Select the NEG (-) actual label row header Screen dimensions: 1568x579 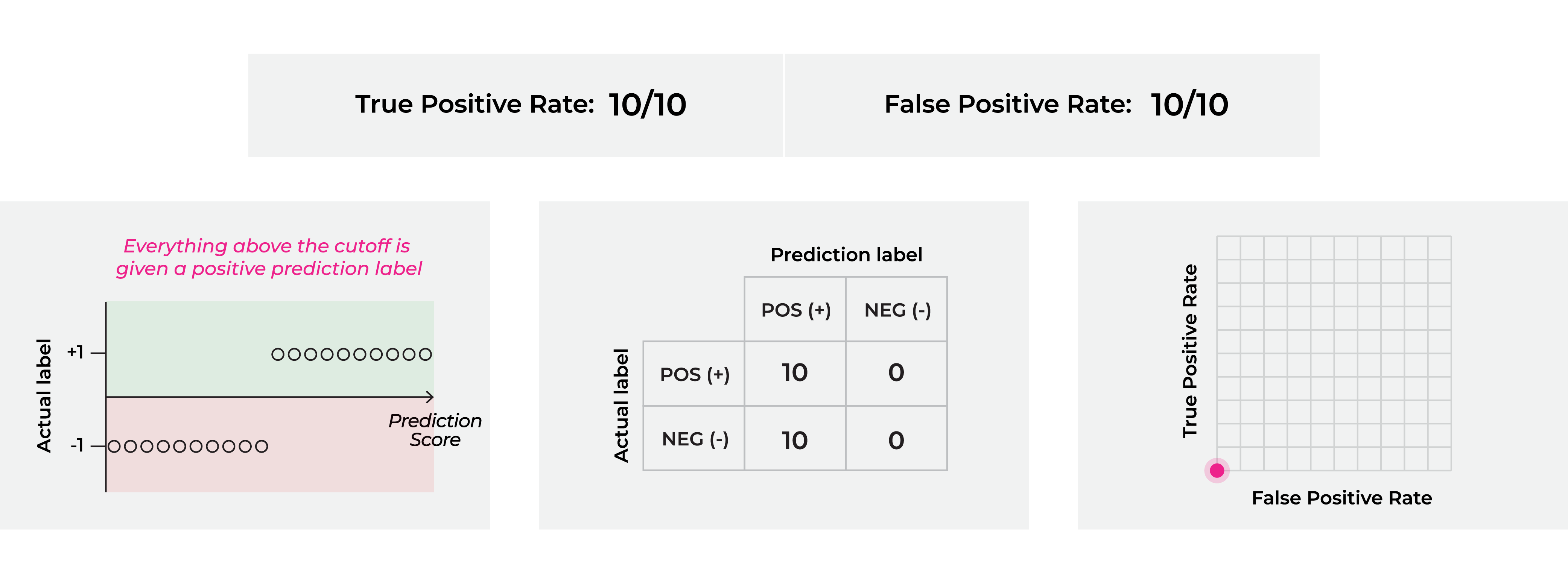tap(694, 438)
